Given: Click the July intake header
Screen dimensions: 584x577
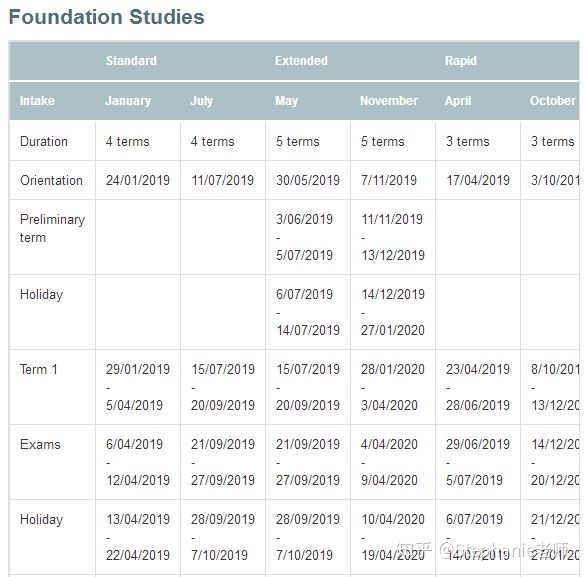Looking at the screenshot, I should [x=201, y=101].
